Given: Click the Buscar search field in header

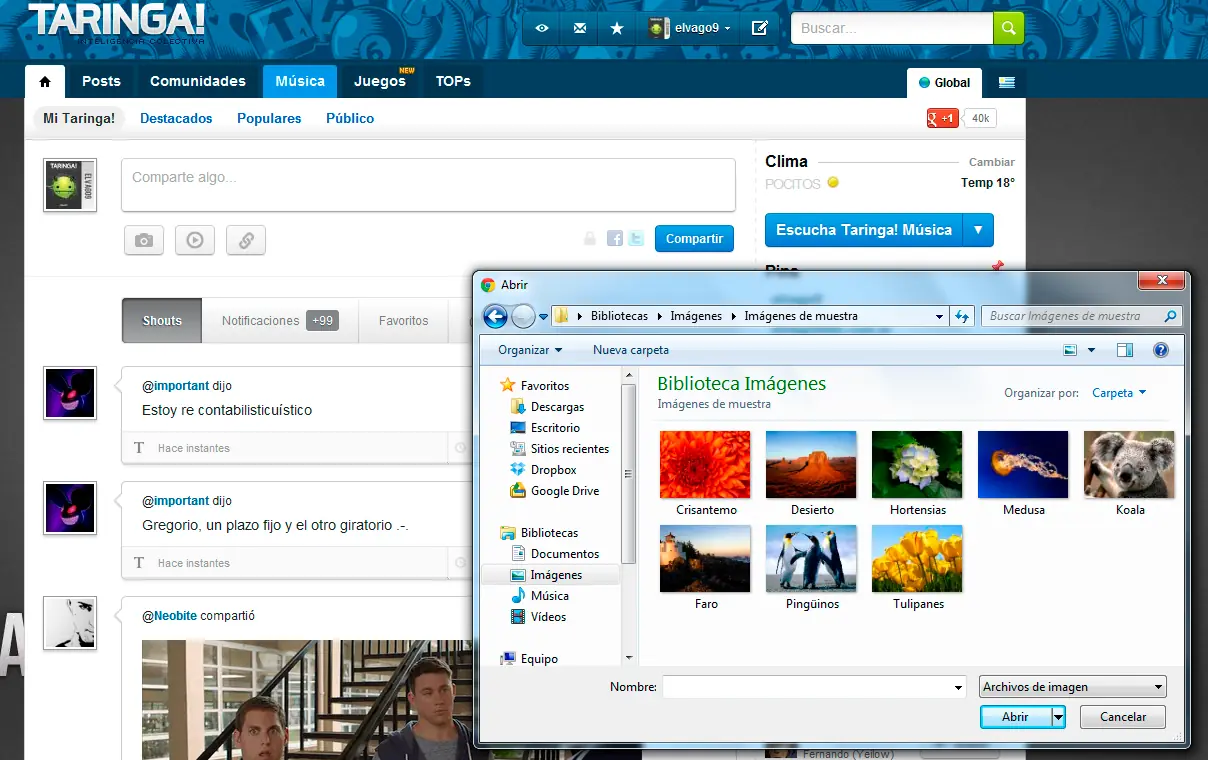Looking at the screenshot, I should [892, 28].
